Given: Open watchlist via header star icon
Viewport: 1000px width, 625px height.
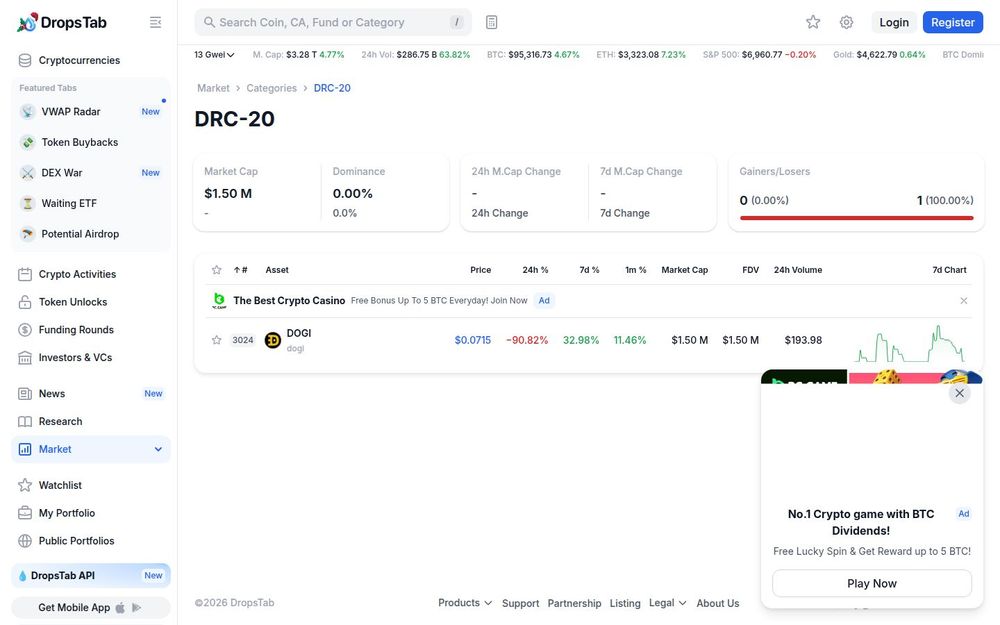Looking at the screenshot, I should point(812,22).
